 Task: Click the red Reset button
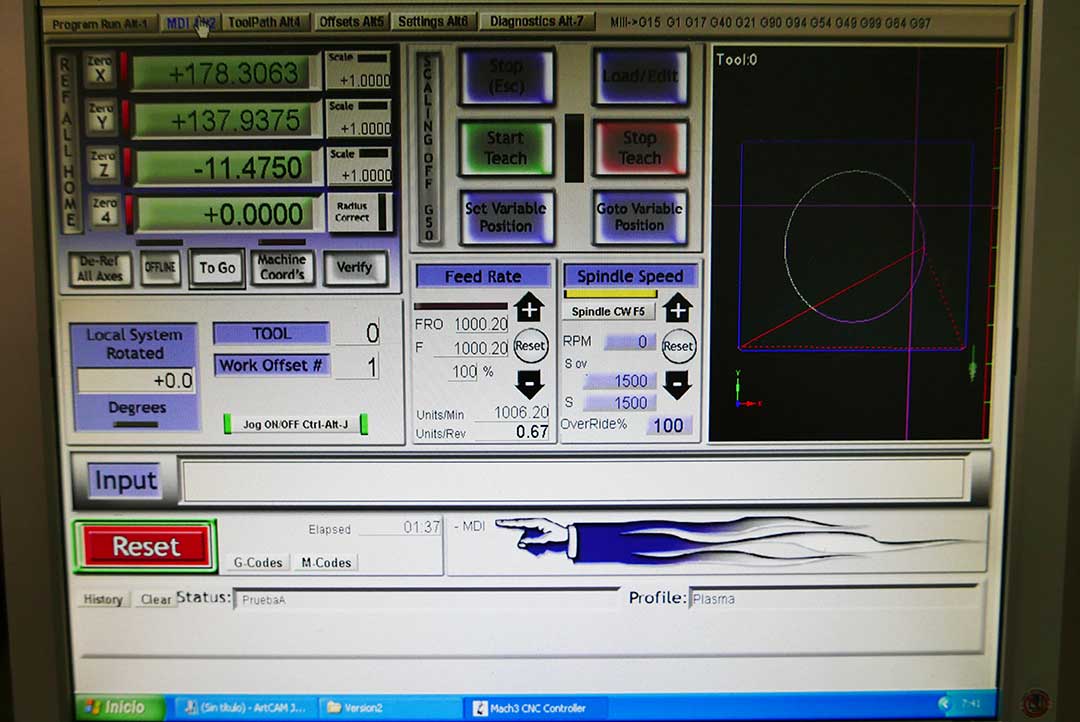[146, 546]
